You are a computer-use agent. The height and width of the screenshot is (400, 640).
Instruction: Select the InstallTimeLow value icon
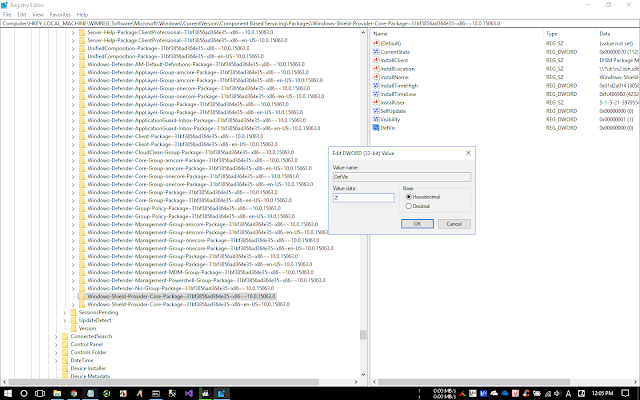click(376, 94)
